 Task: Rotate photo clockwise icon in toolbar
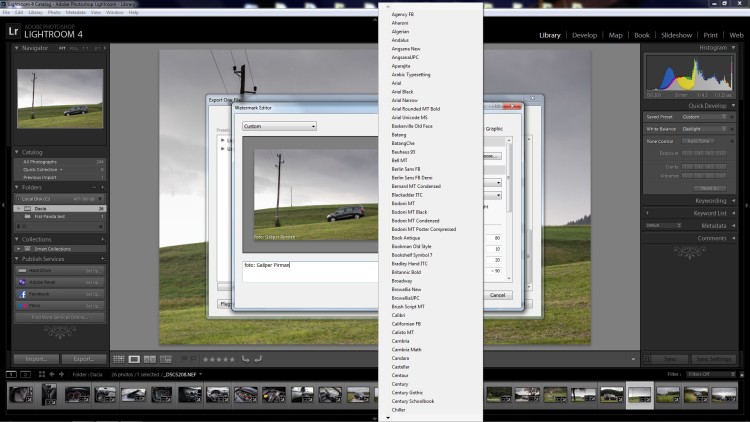(258, 359)
